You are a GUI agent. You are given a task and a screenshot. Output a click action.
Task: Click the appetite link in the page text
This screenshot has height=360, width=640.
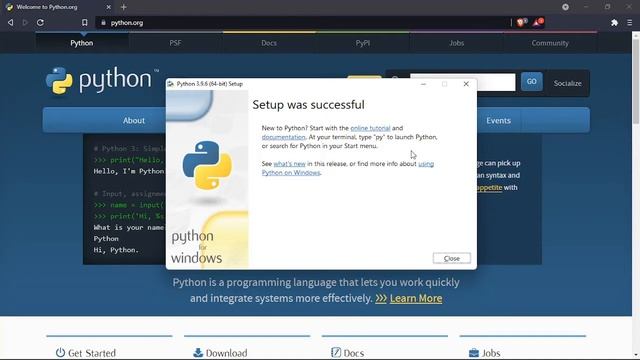(489, 188)
